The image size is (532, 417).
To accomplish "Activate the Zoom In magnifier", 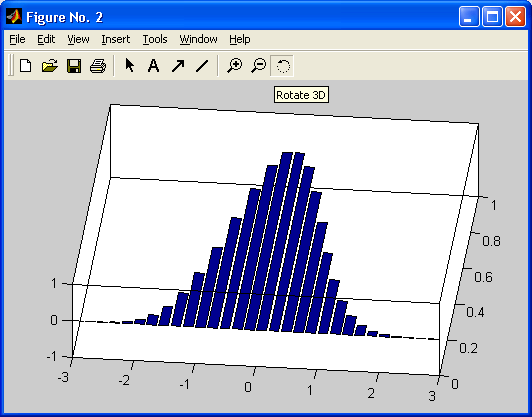I will pos(234,65).
